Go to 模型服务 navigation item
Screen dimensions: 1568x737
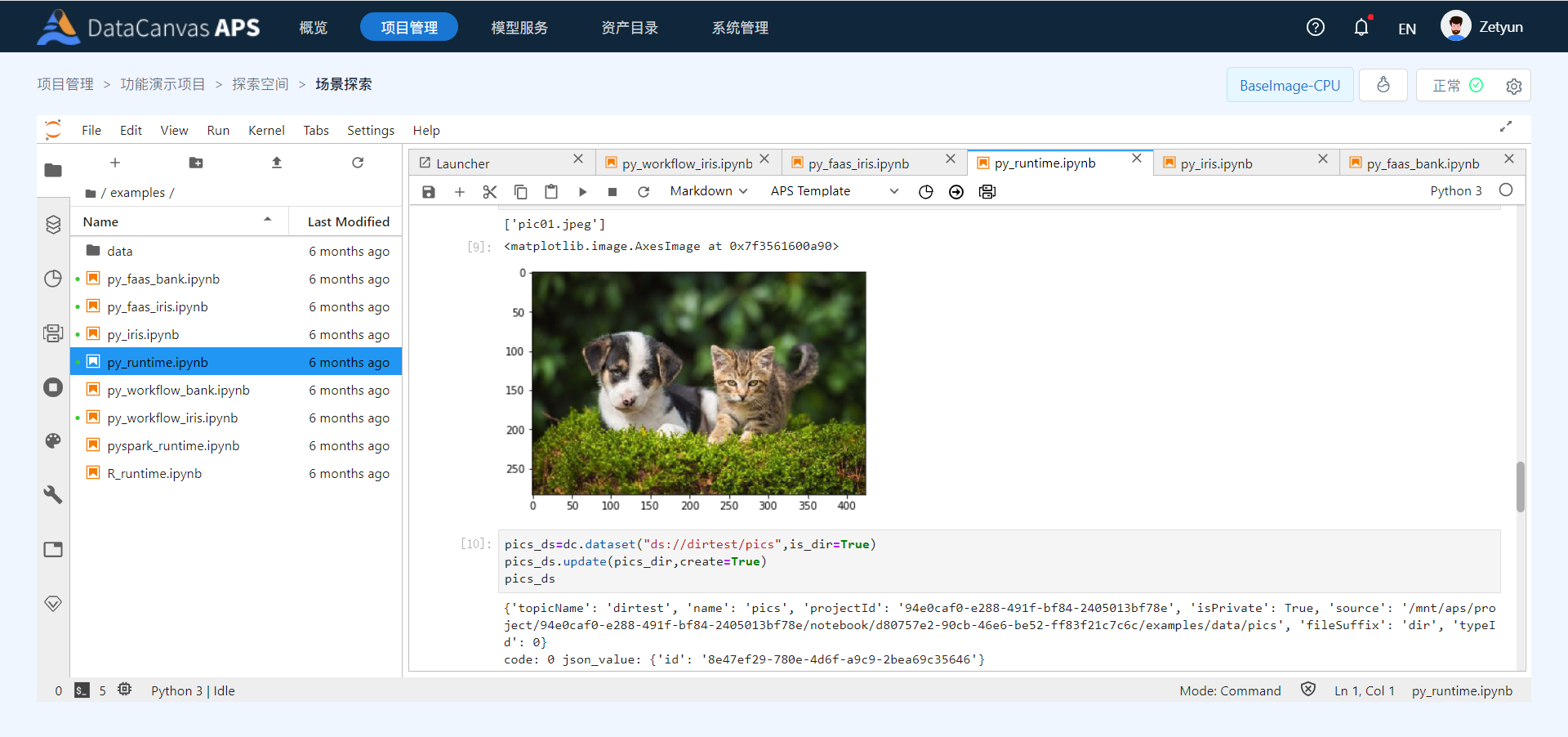pos(519,28)
